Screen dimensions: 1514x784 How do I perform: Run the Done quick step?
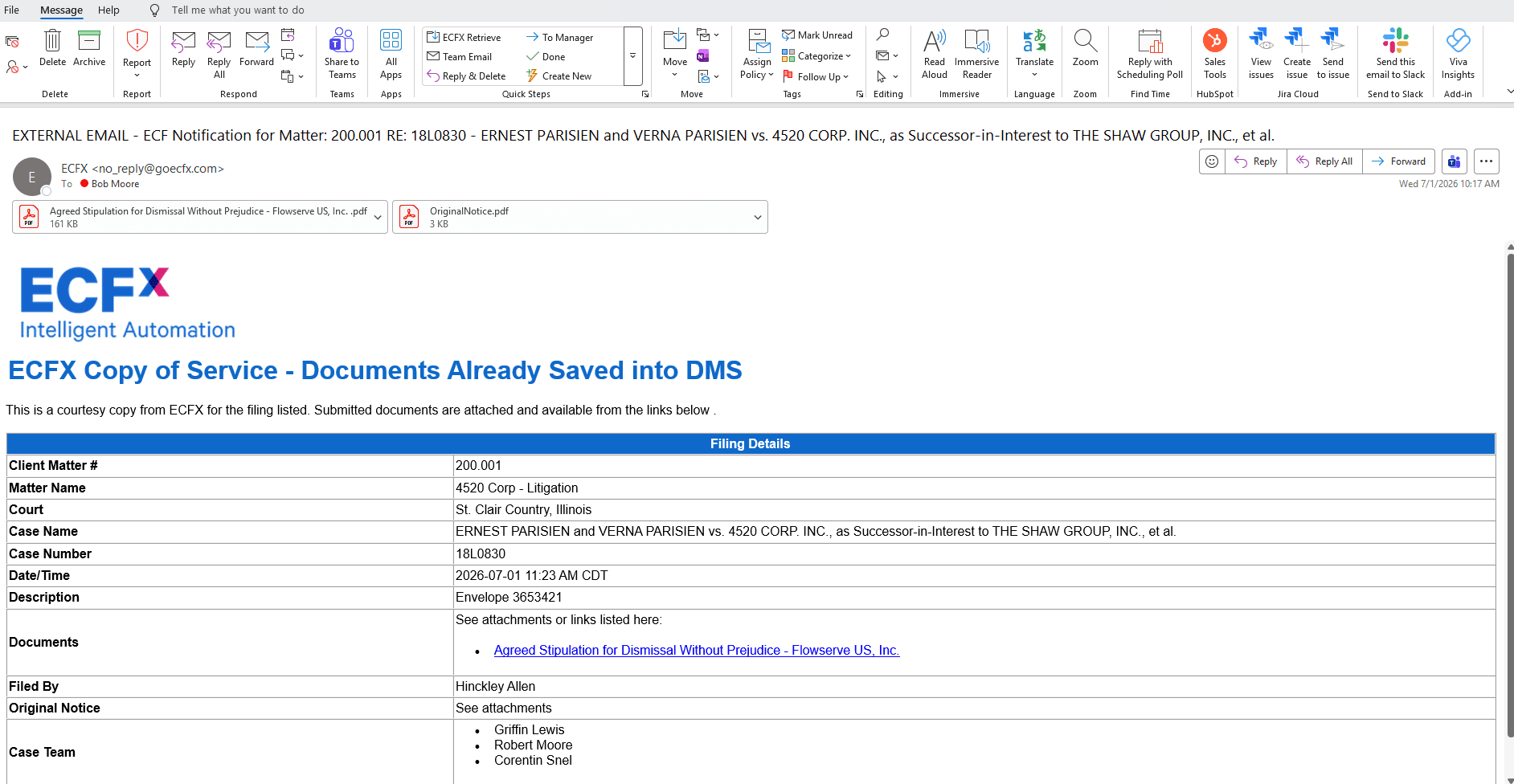[x=545, y=56]
